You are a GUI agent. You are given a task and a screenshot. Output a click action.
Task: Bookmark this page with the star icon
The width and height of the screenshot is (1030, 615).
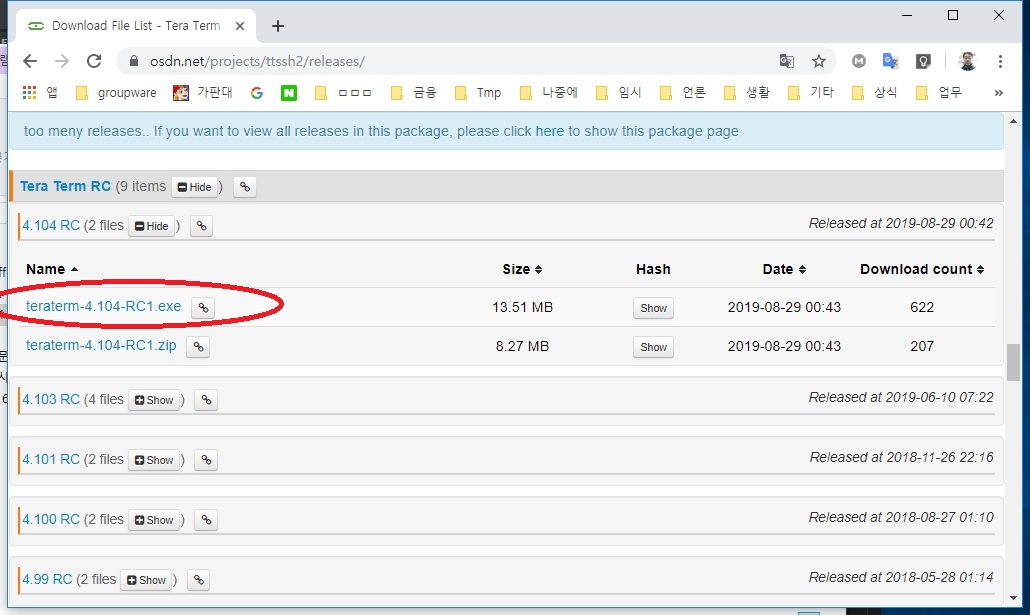[x=818, y=61]
